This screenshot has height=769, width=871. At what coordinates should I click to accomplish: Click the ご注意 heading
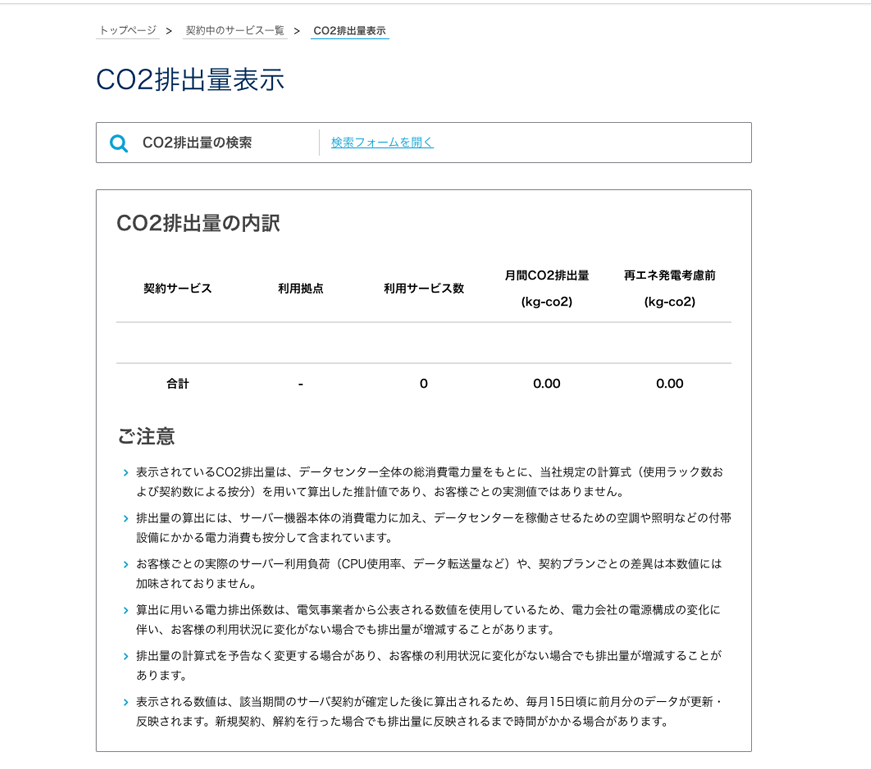(x=146, y=436)
